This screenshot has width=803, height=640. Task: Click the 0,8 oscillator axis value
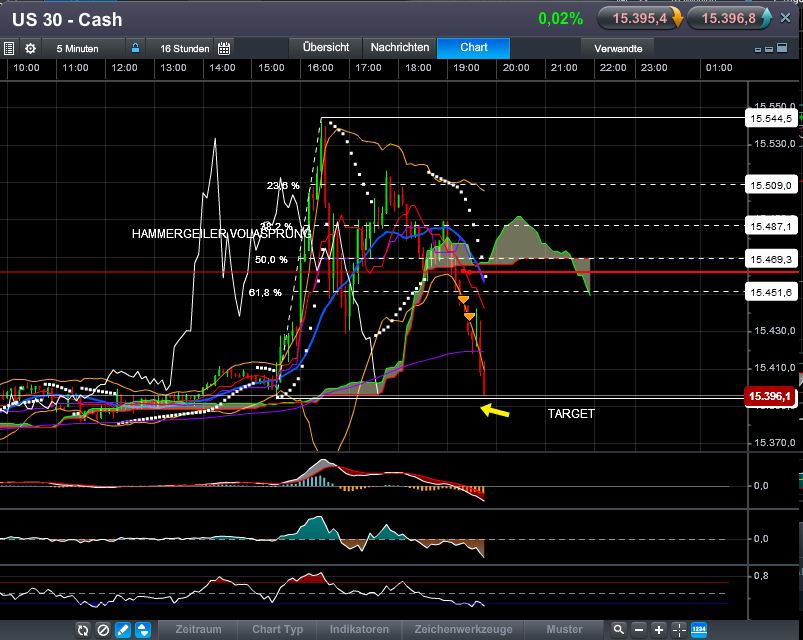tap(761, 576)
